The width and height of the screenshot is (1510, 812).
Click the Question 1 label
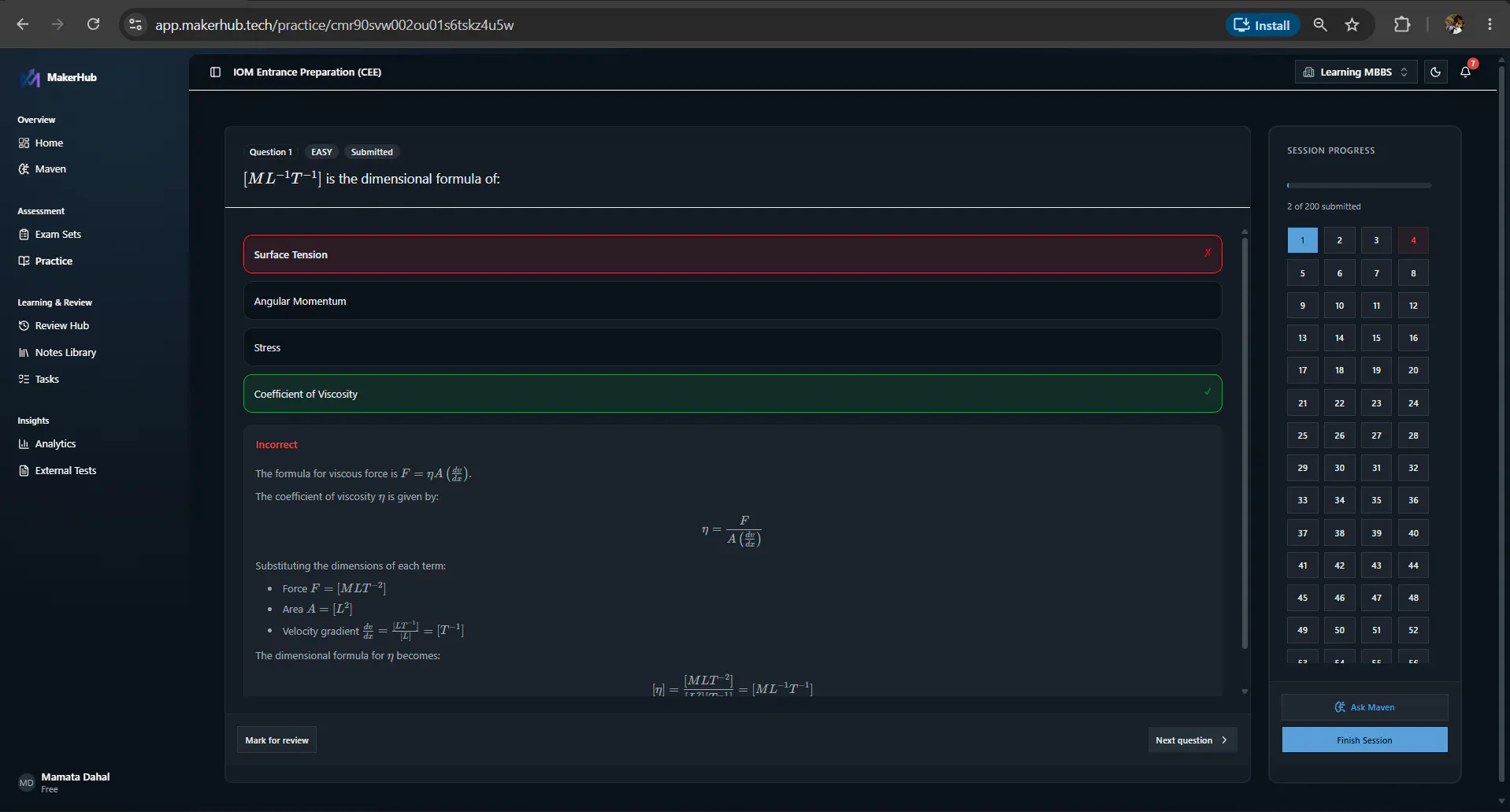tap(270, 152)
